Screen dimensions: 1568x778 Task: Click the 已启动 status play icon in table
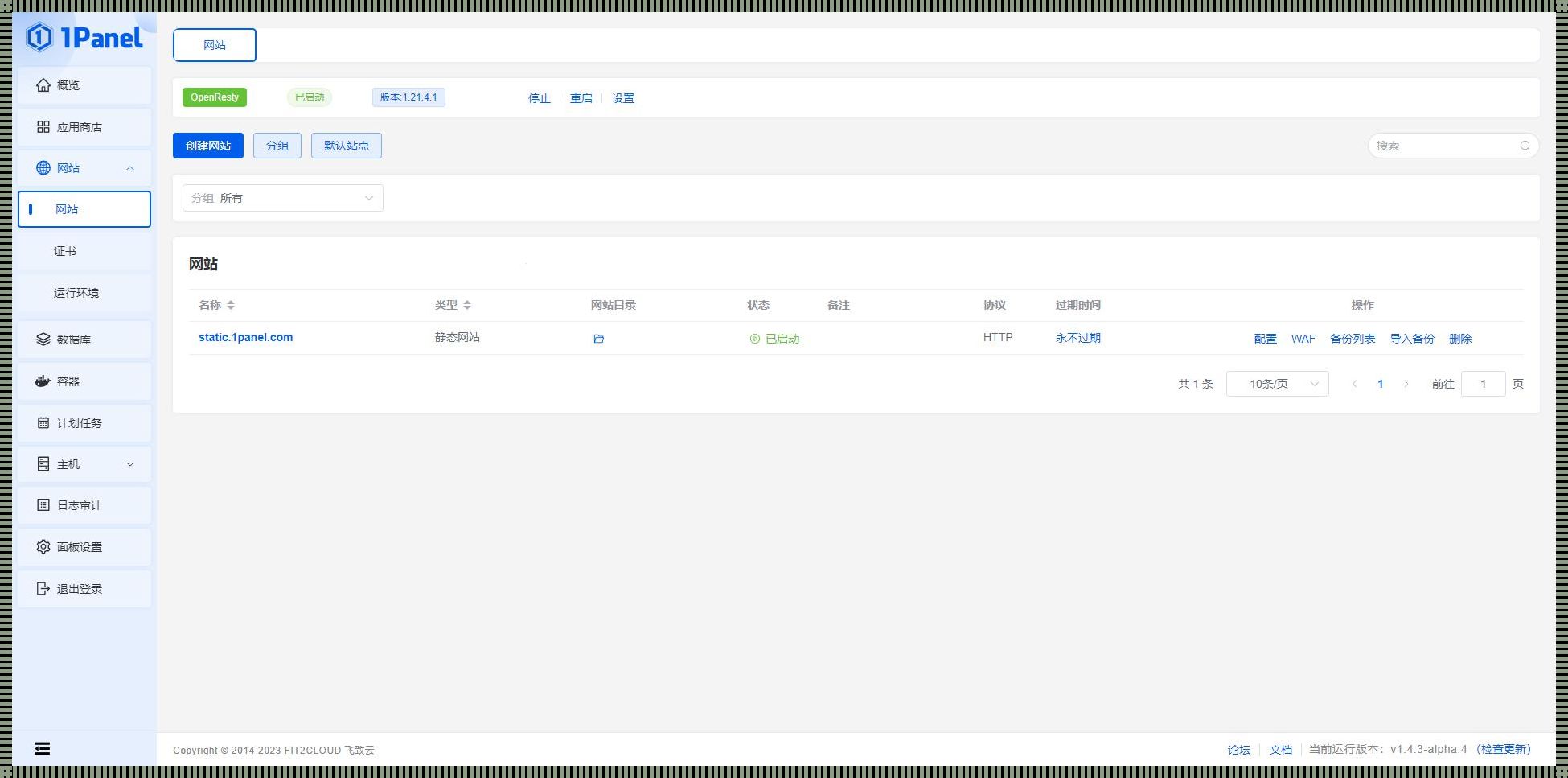click(x=755, y=339)
